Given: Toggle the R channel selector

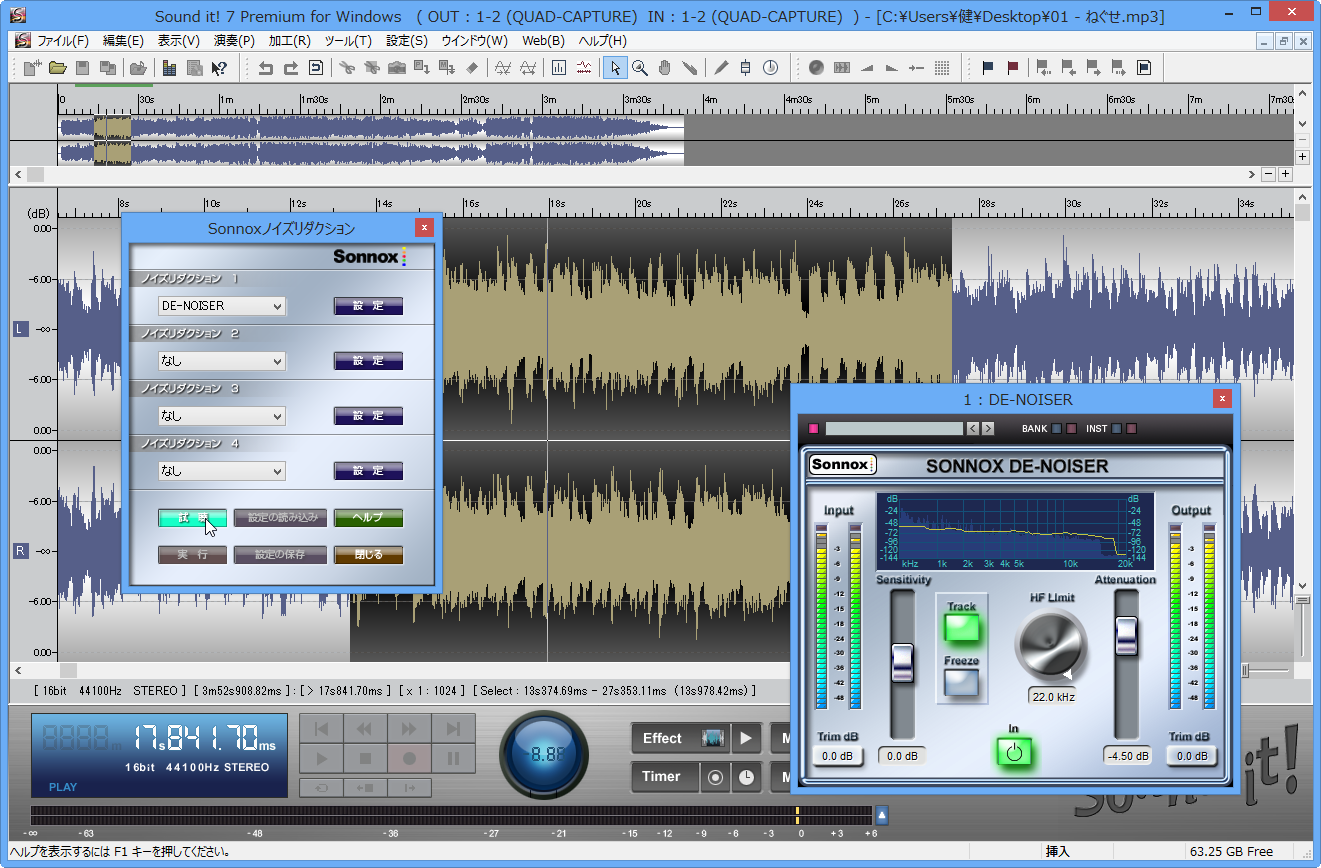Looking at the screenshot, I should click(x=20, y=551).
